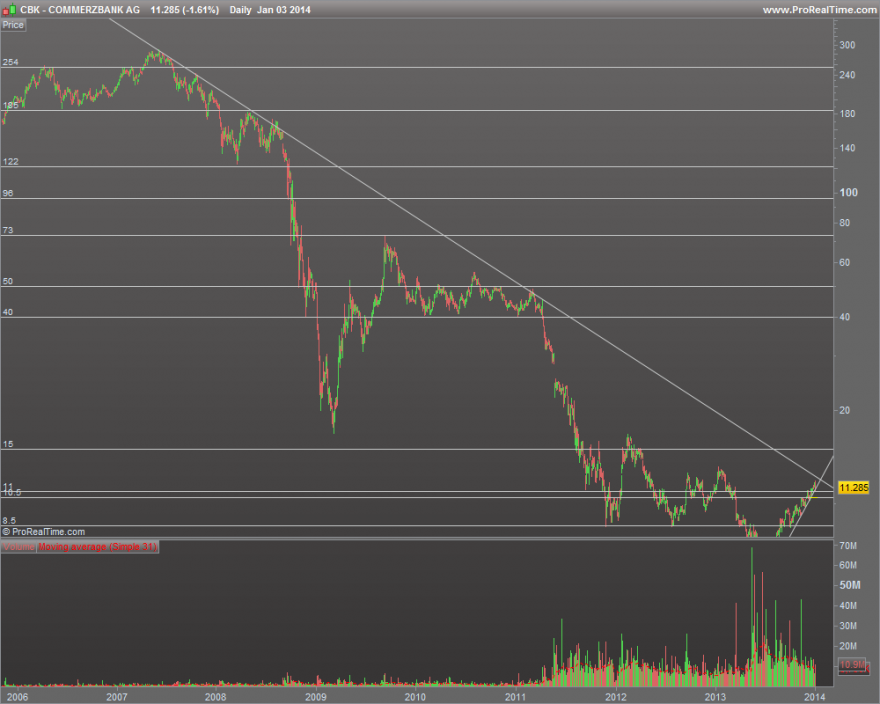Open the Price indicator label
This screenshot has height=704, width=880.
click(13, 25)
